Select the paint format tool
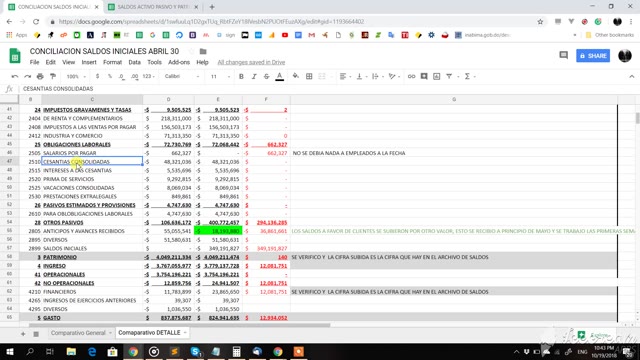 point(53,76)
